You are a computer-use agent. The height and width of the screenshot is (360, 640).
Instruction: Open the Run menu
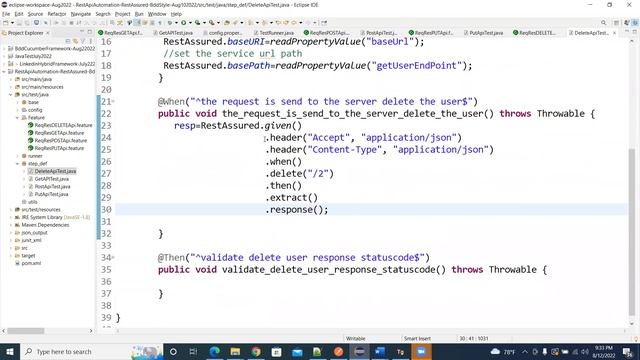tap(139, 14)
